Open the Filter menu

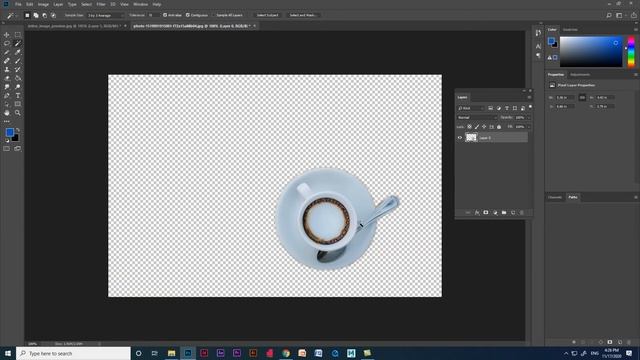click(x=101, y=4)
